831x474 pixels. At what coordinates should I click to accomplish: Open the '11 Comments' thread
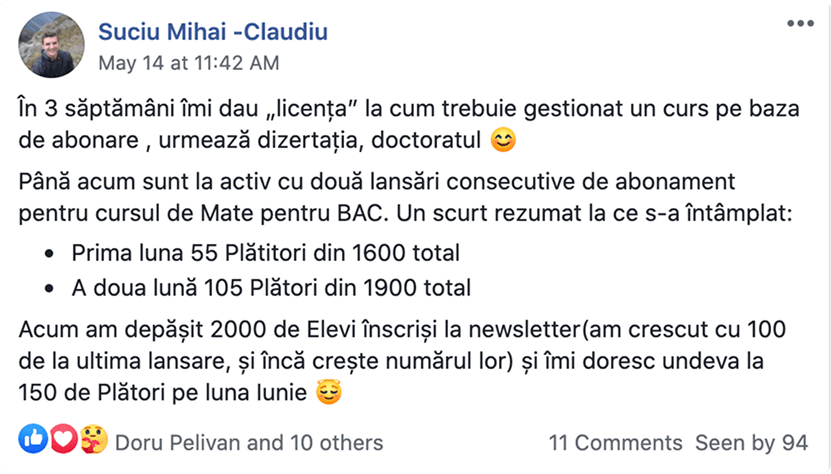[x=615, y=443]
